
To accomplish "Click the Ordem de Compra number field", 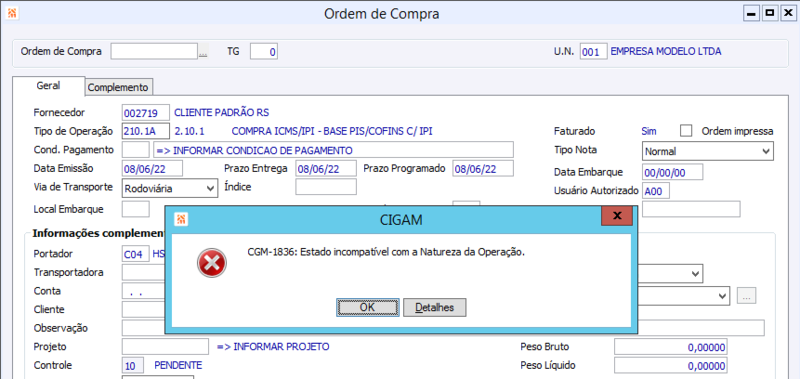I will point(154,52).
